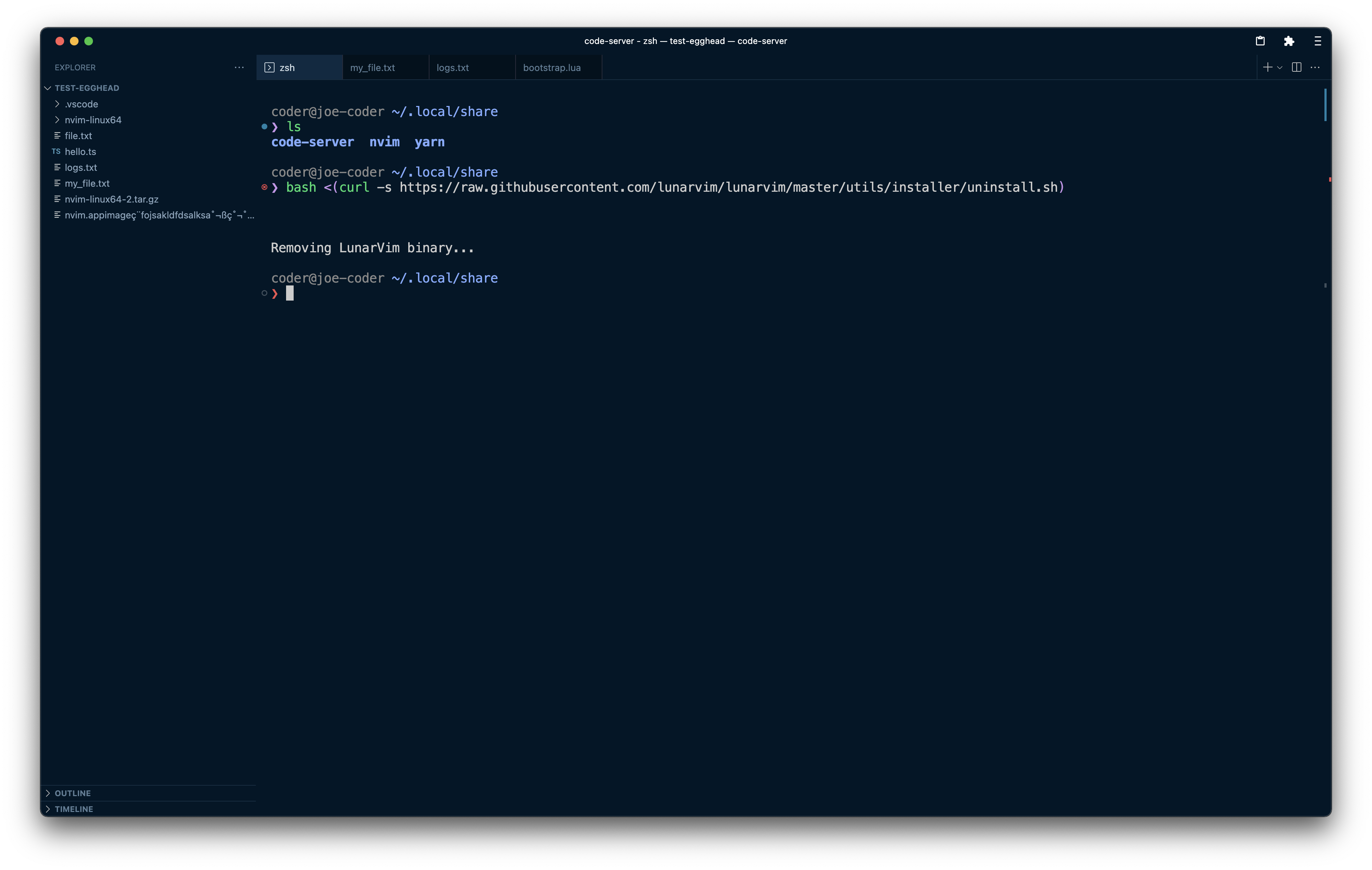
Task: Click the Explorer views-and-more-actions ellipsis icon
Action: 239,67
